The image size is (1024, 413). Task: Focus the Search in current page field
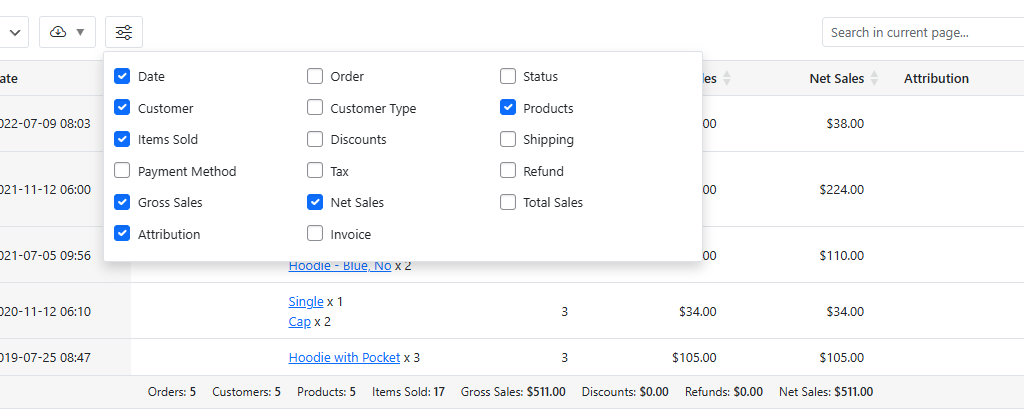coord(920,32)
